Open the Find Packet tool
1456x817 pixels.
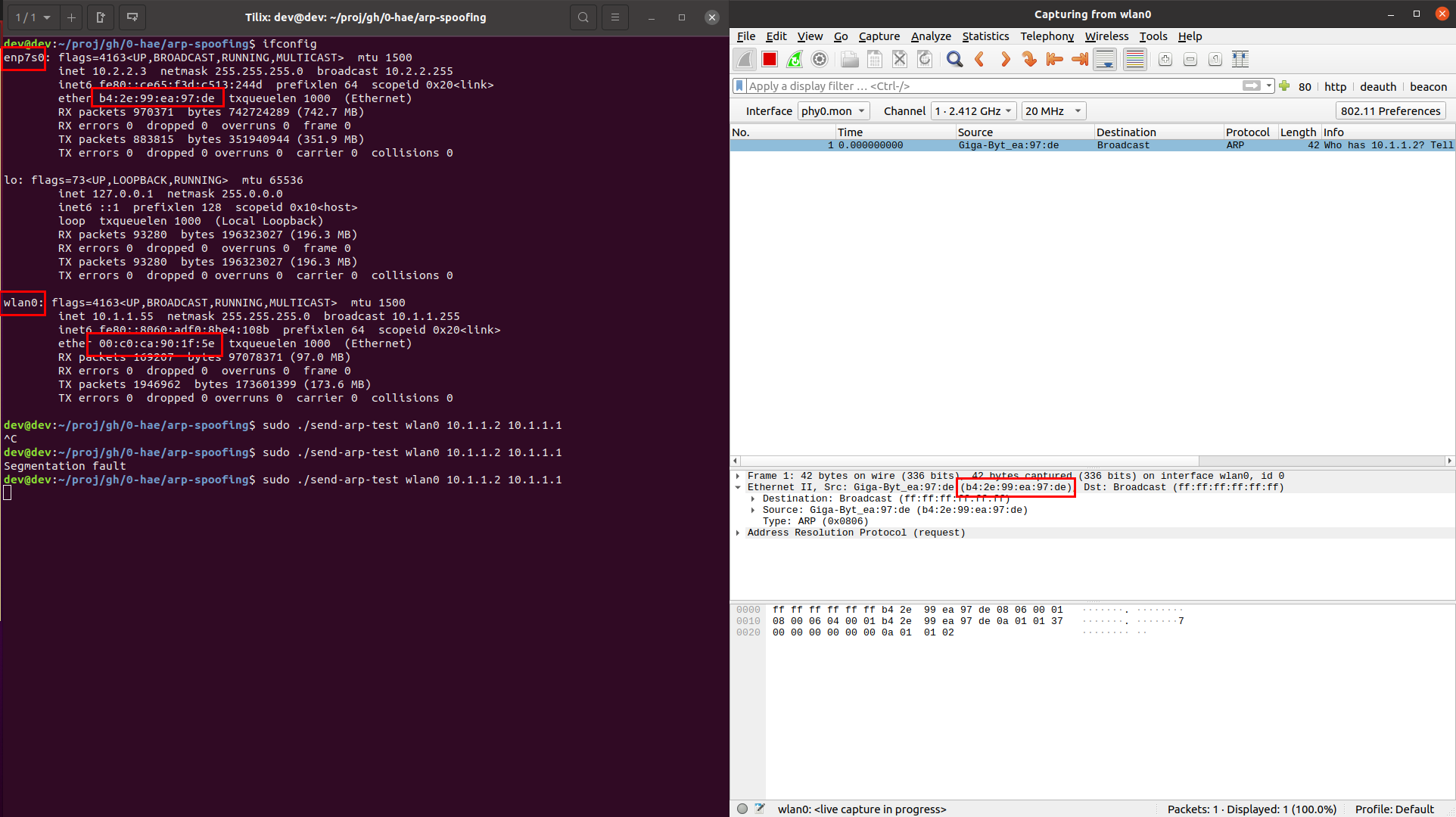point(954,59)
